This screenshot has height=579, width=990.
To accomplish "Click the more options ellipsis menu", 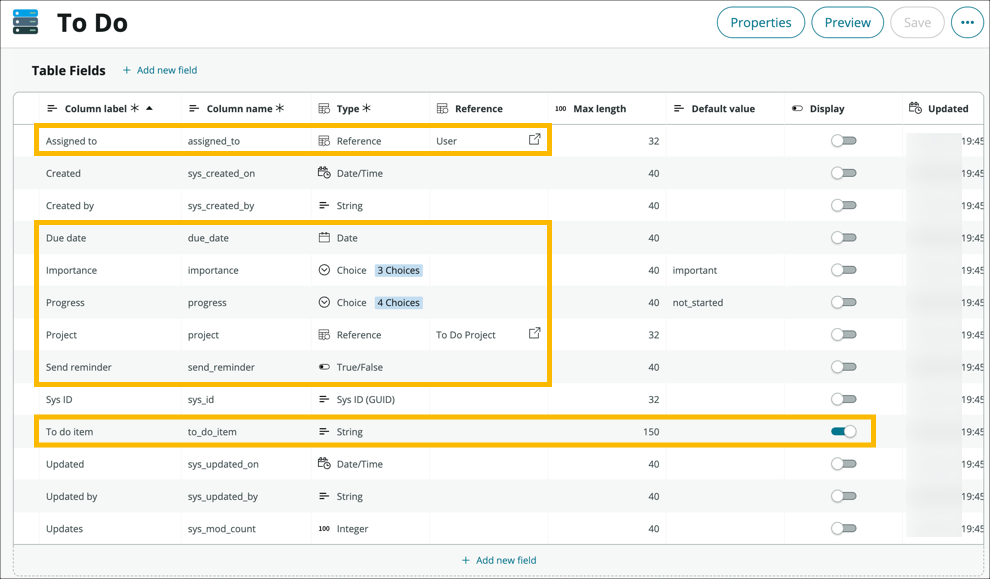I will click(965, 21).
